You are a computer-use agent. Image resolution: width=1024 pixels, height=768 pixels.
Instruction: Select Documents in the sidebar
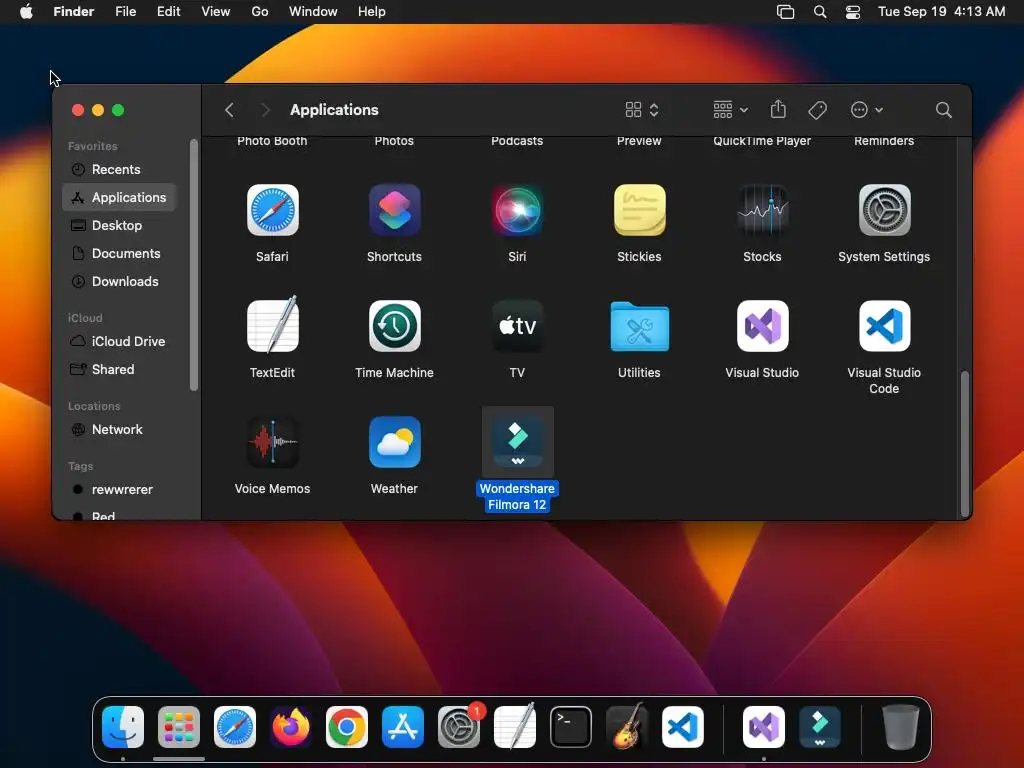120,253
